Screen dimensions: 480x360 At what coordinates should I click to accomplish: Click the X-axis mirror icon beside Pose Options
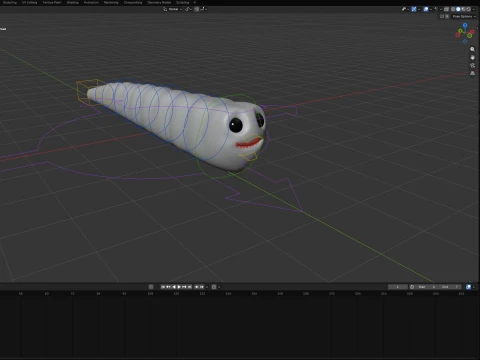tap(447, 16)
